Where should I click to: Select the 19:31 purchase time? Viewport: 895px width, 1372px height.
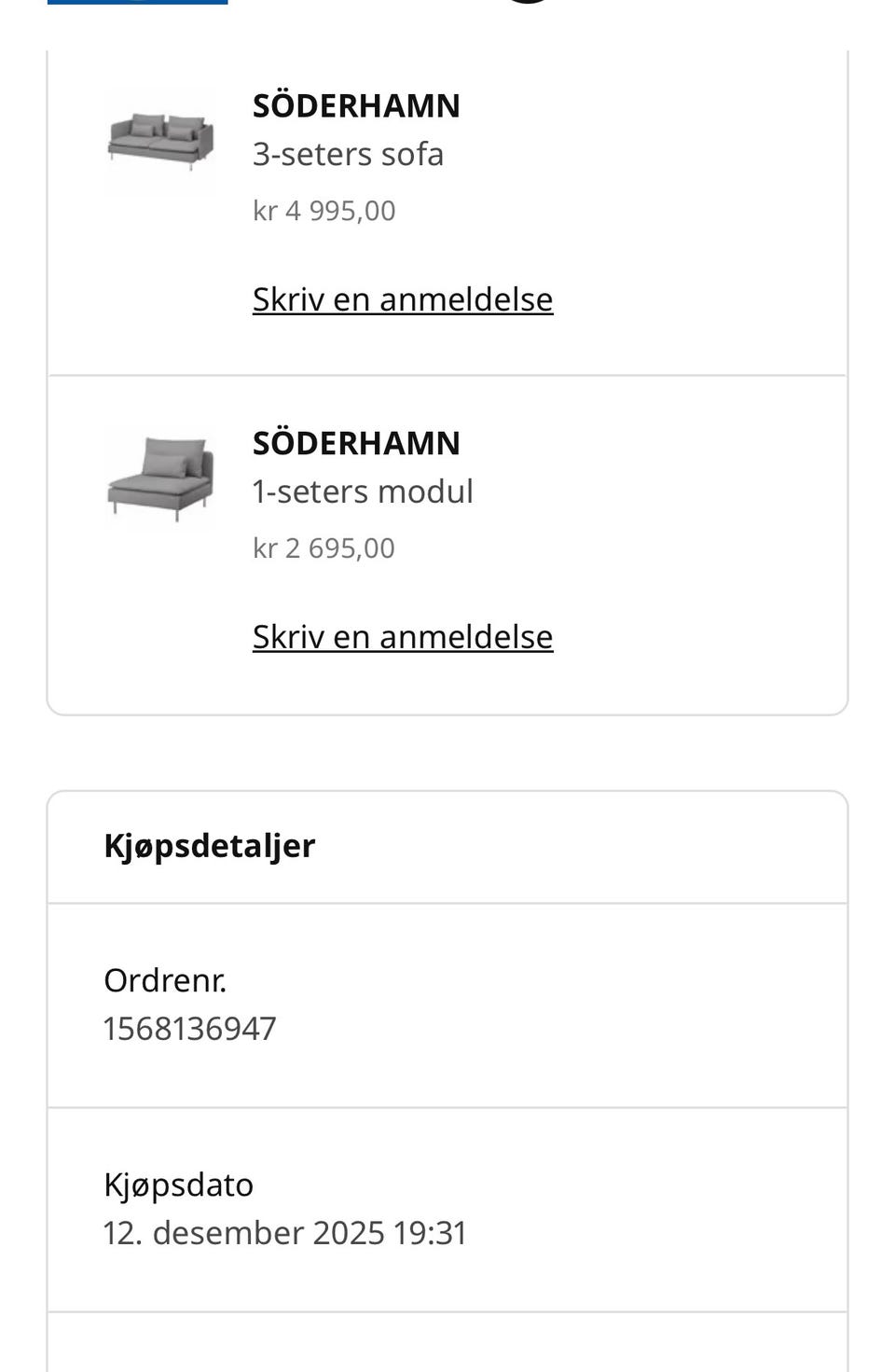pyautogui.click(x=430, y=1233)
